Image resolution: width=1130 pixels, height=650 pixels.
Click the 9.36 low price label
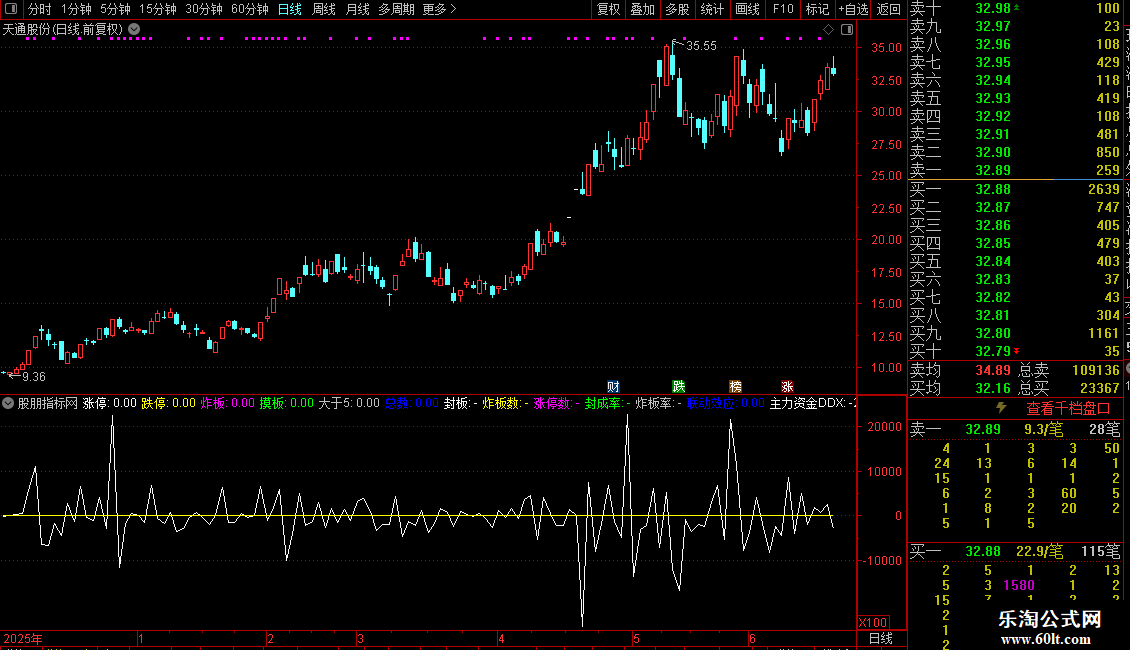34,376
